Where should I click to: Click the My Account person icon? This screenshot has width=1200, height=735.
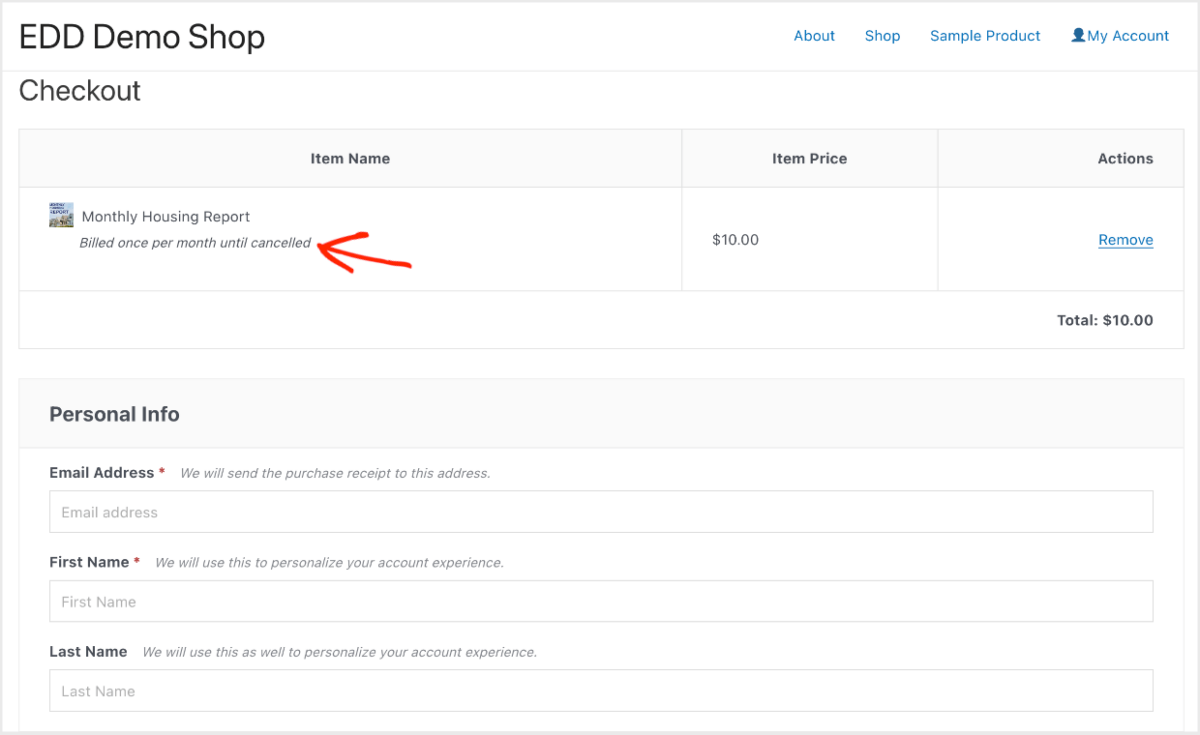(x=1078, y=35)
